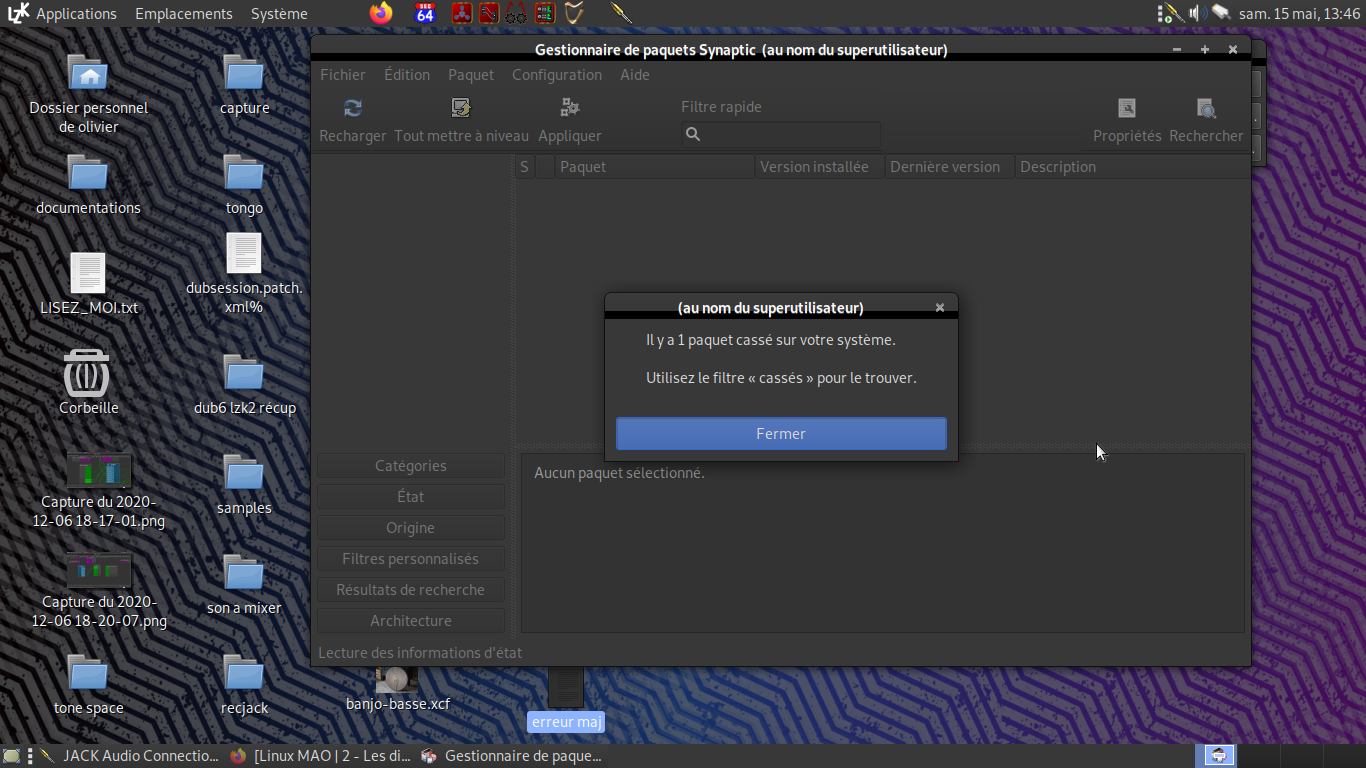Open the Paquet menu

tap(471, 75)
